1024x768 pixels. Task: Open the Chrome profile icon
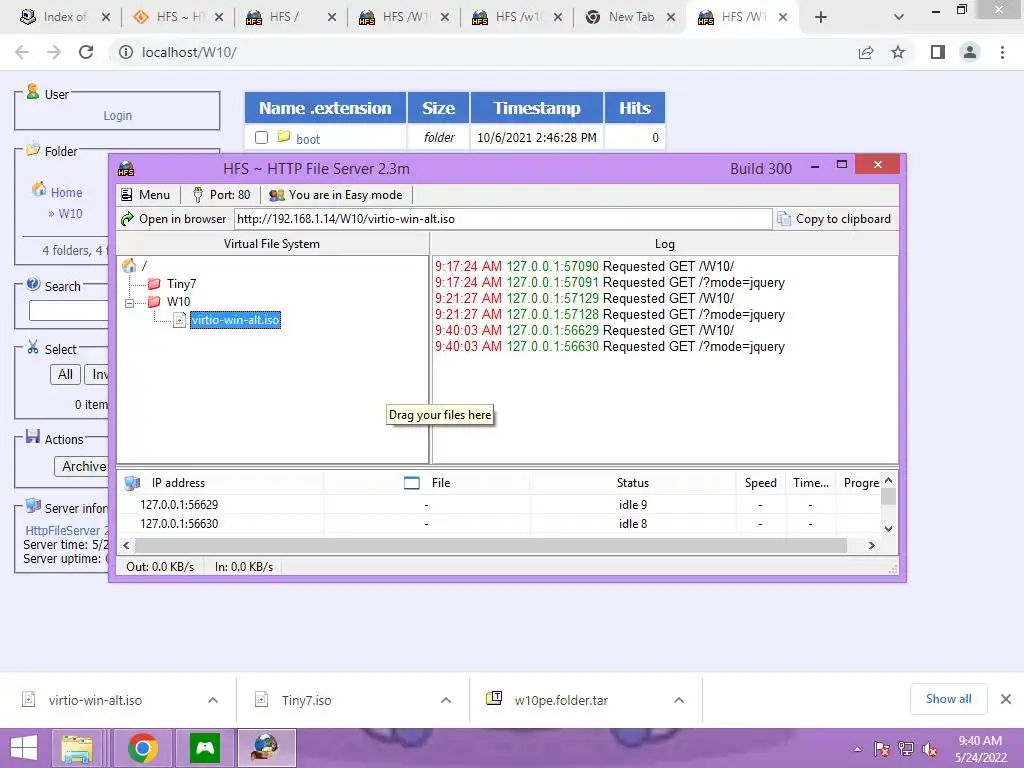tap(970, 52)
